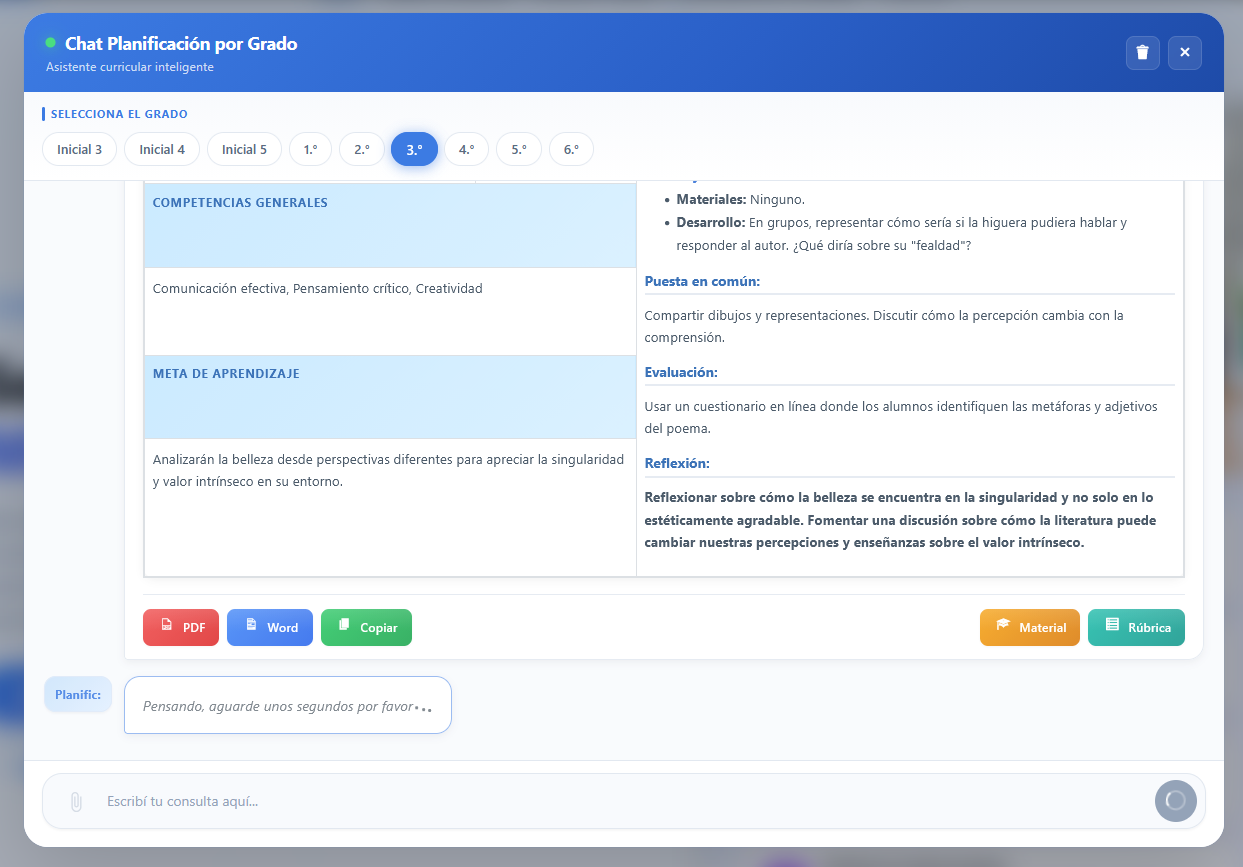
Task: Click the loading send button icon
Action: coord(1175,801)
